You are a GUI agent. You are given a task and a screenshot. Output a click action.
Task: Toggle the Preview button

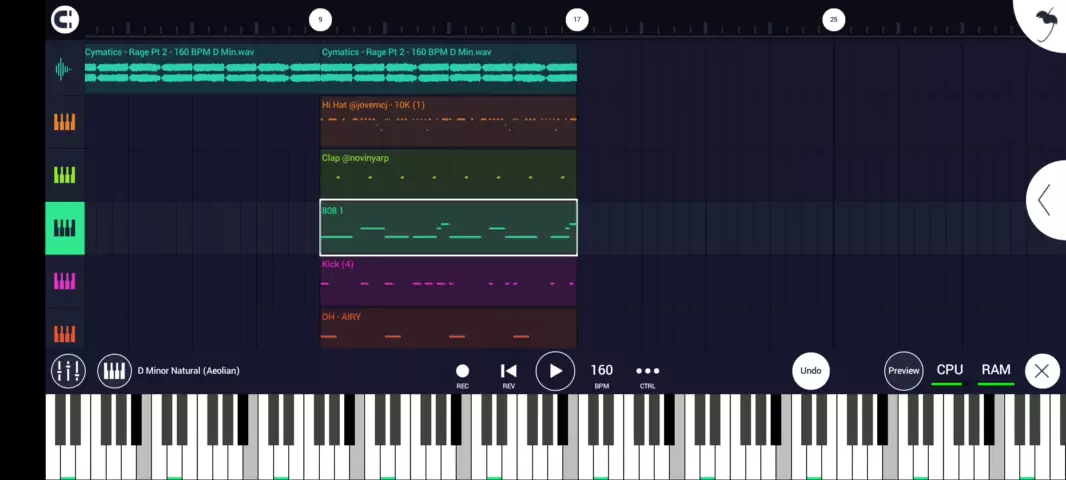click(x=903, y=371)
